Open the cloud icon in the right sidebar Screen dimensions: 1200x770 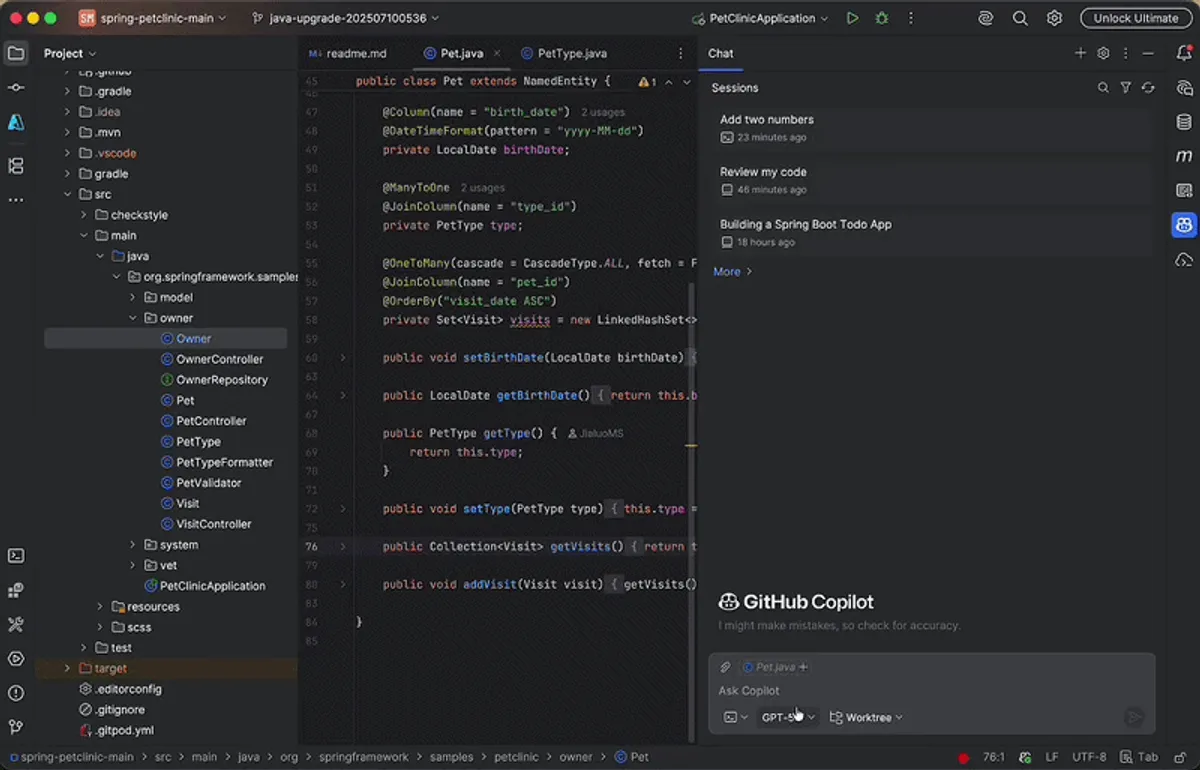pos(1184,260)
